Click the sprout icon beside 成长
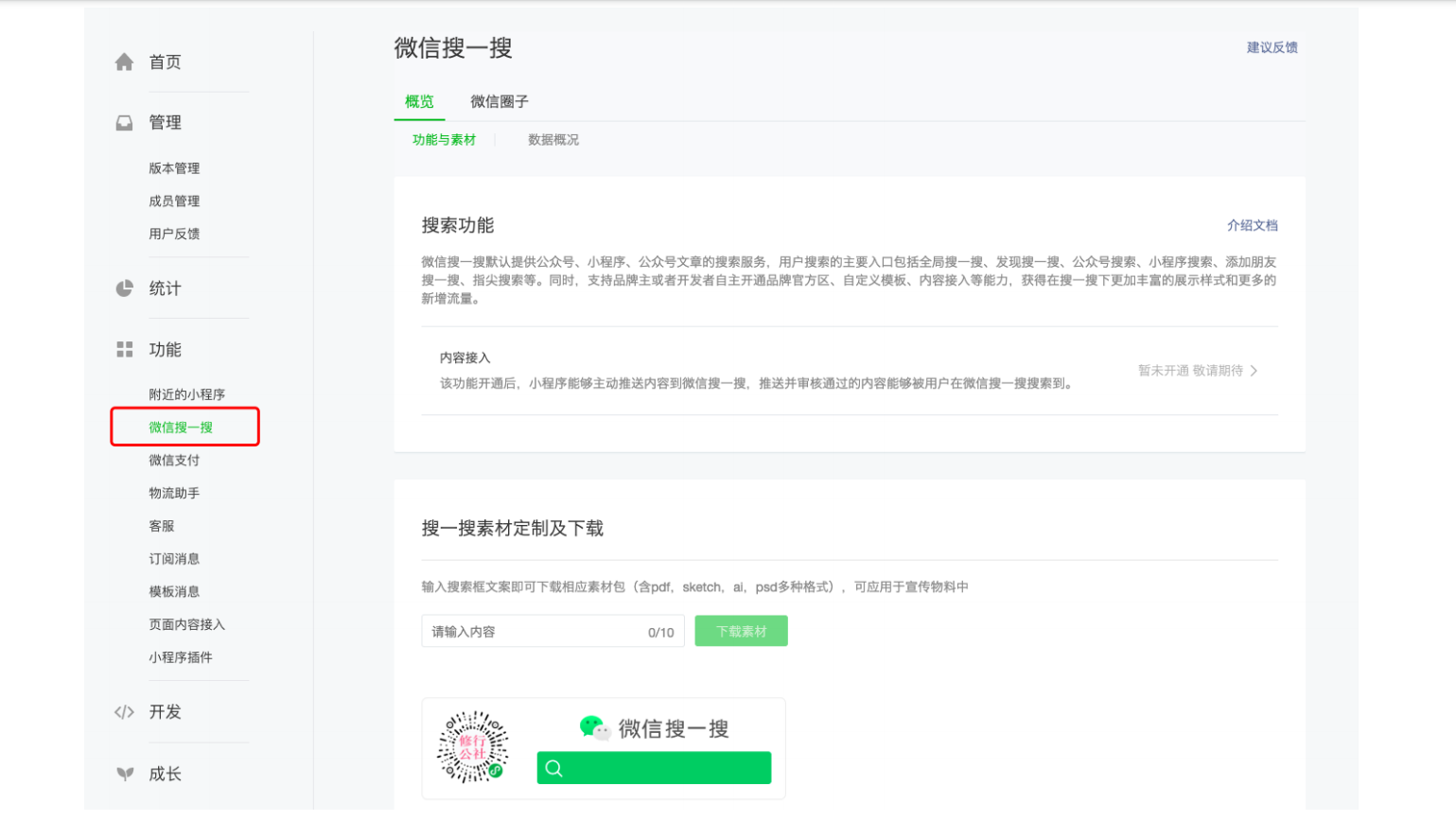Image resolution: width=1456 pixels, height=838 pixels. 124,774
